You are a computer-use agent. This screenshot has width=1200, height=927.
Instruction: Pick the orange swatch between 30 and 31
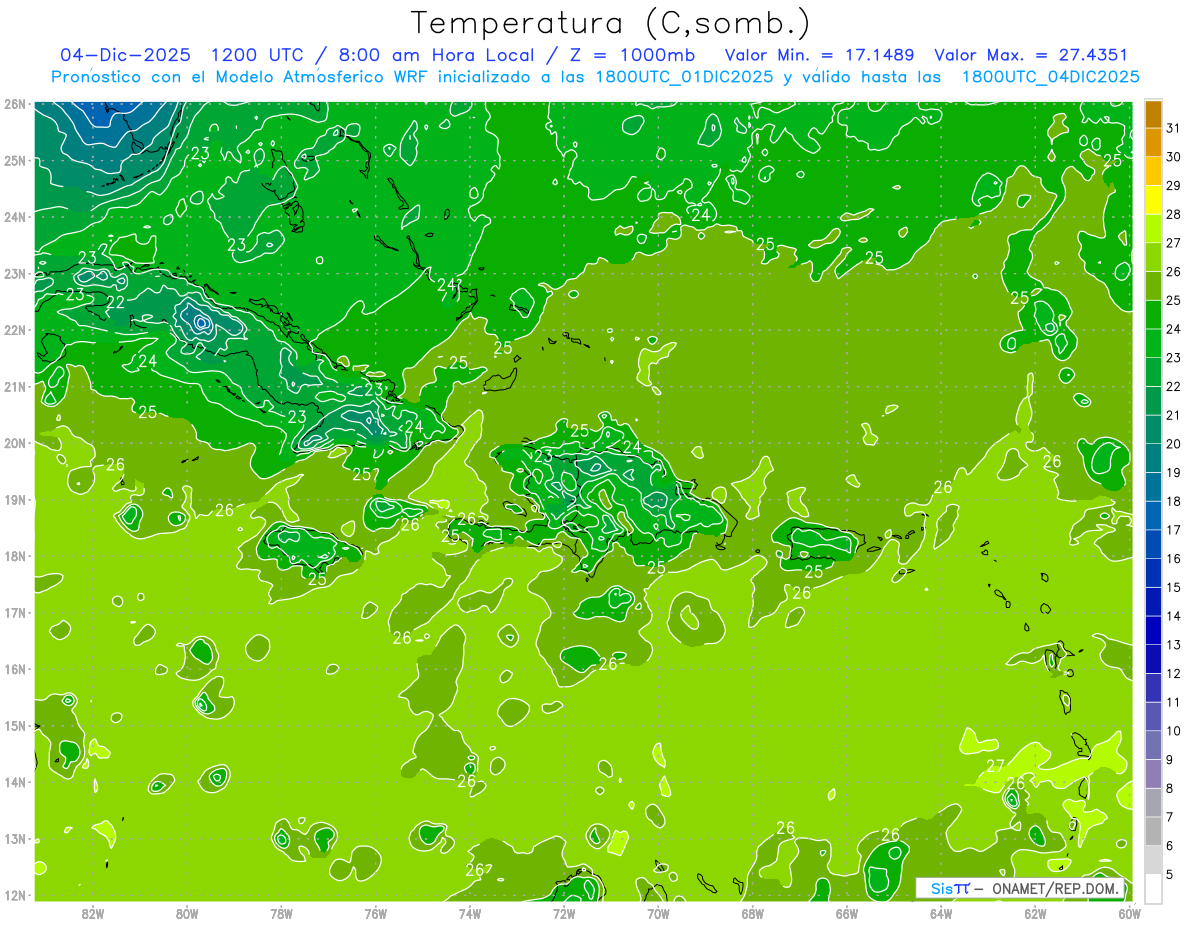click(1153, 143)
